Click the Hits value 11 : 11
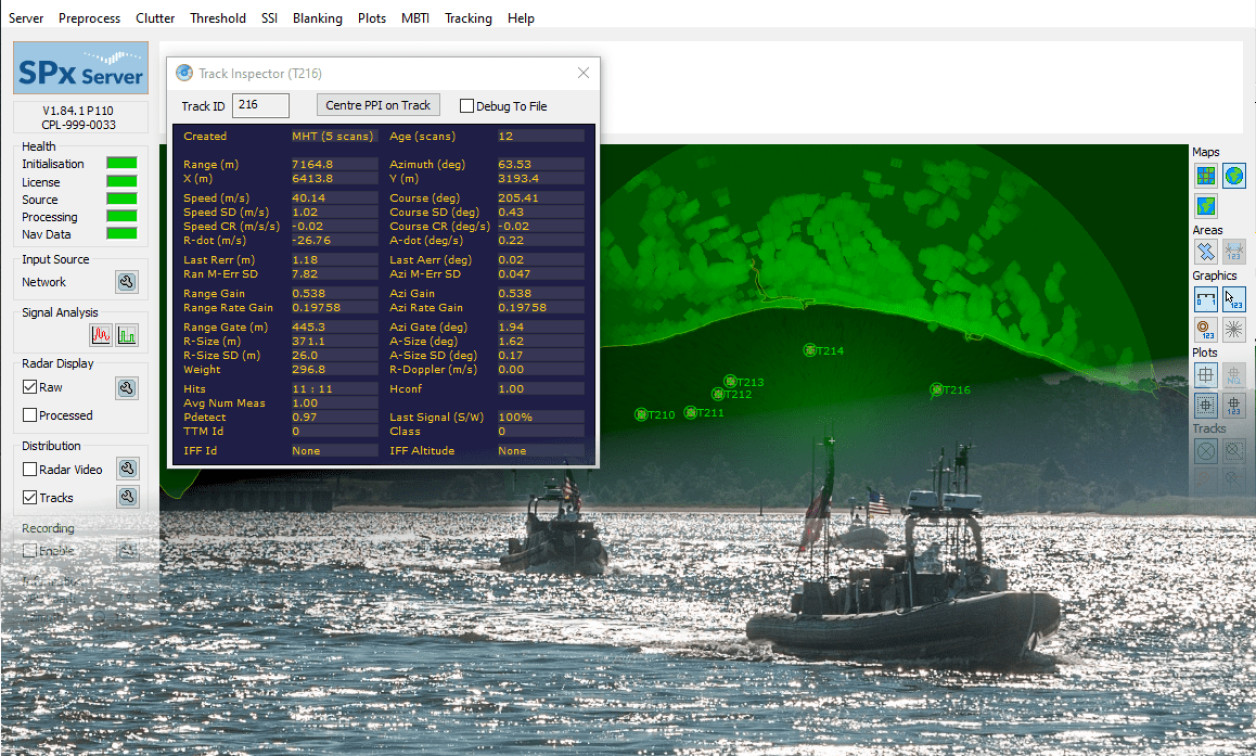 [x=334, y=389]
